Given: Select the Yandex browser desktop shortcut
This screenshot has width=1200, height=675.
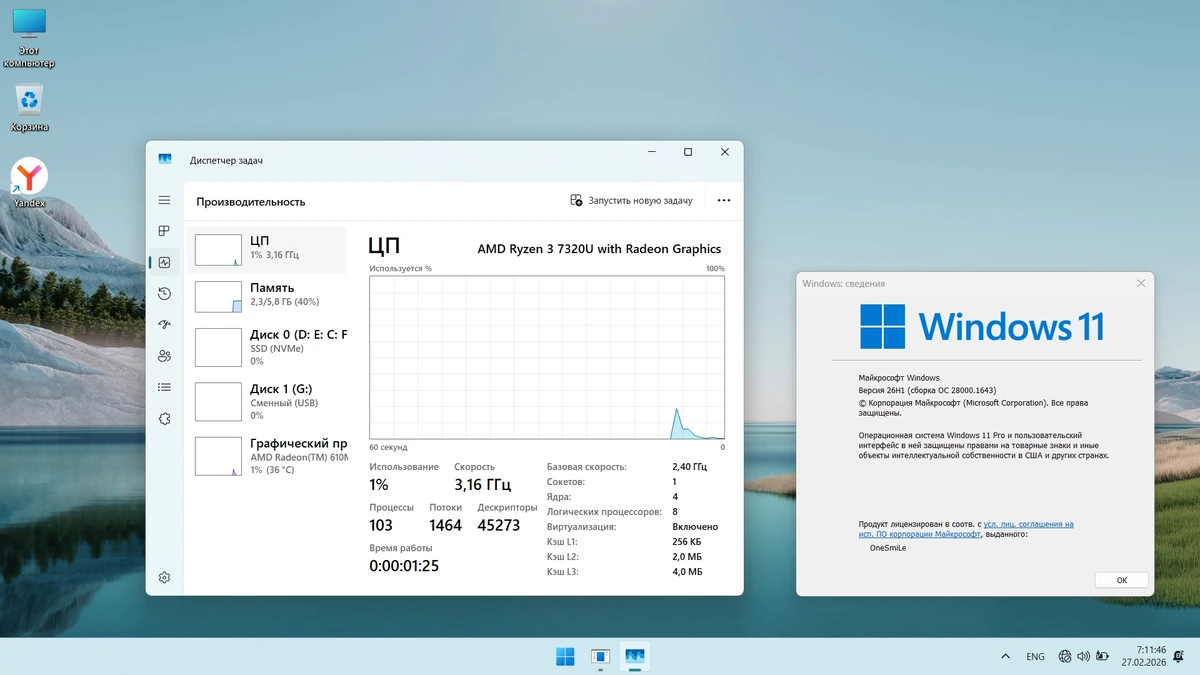Looking at the screenshot, I should (x=30, y=183).
